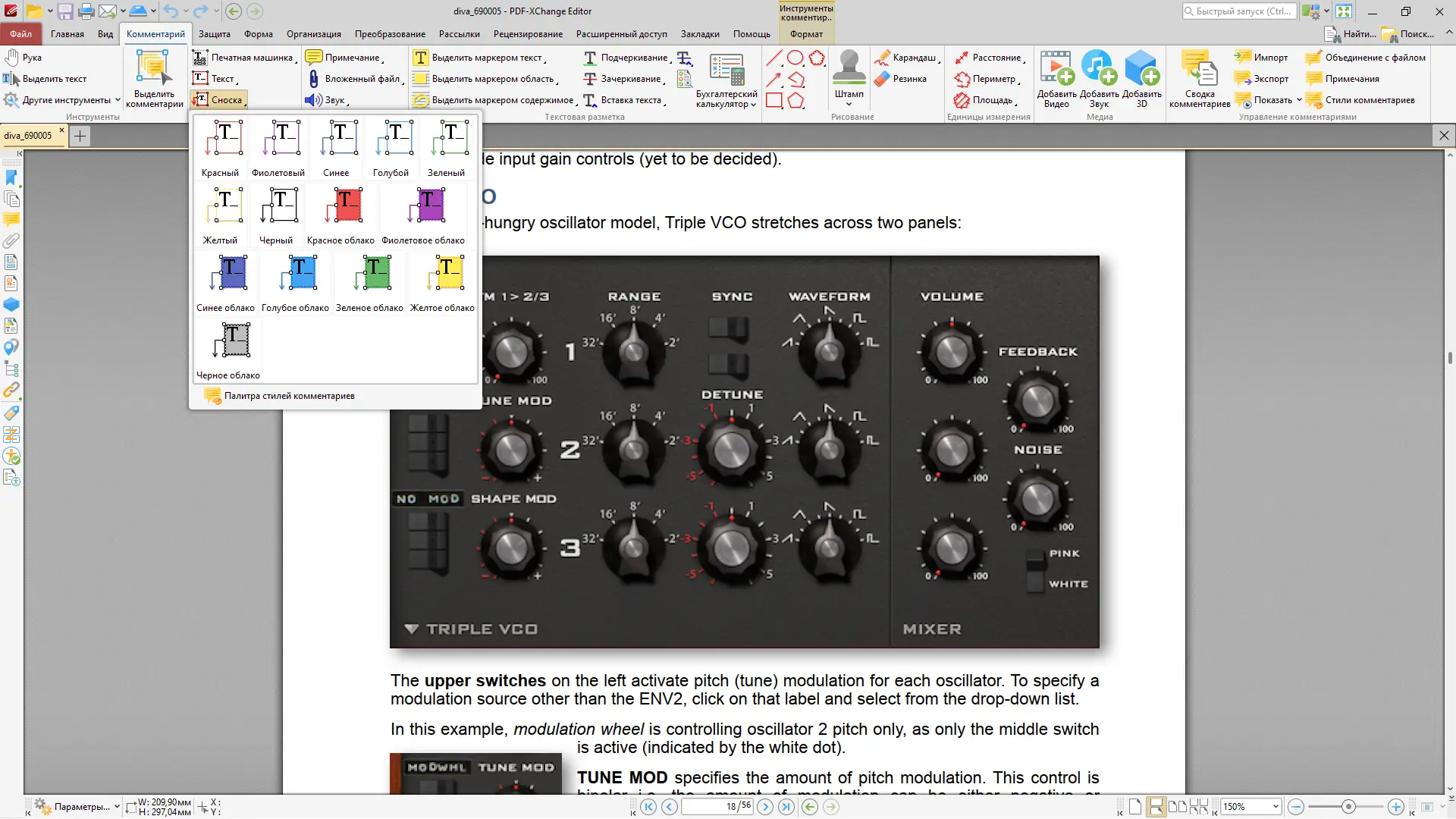1456x819 pixels.
Task: Select the Красное облако callout style
Action: (x=340, y=215)
